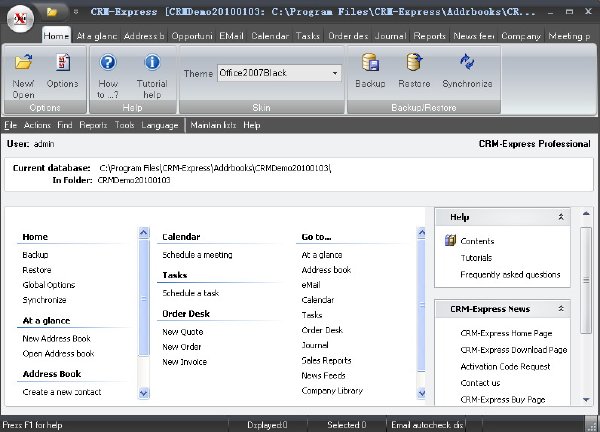Open Frequently asked questions link
600x432 pixels.
[x=510, y=274]
